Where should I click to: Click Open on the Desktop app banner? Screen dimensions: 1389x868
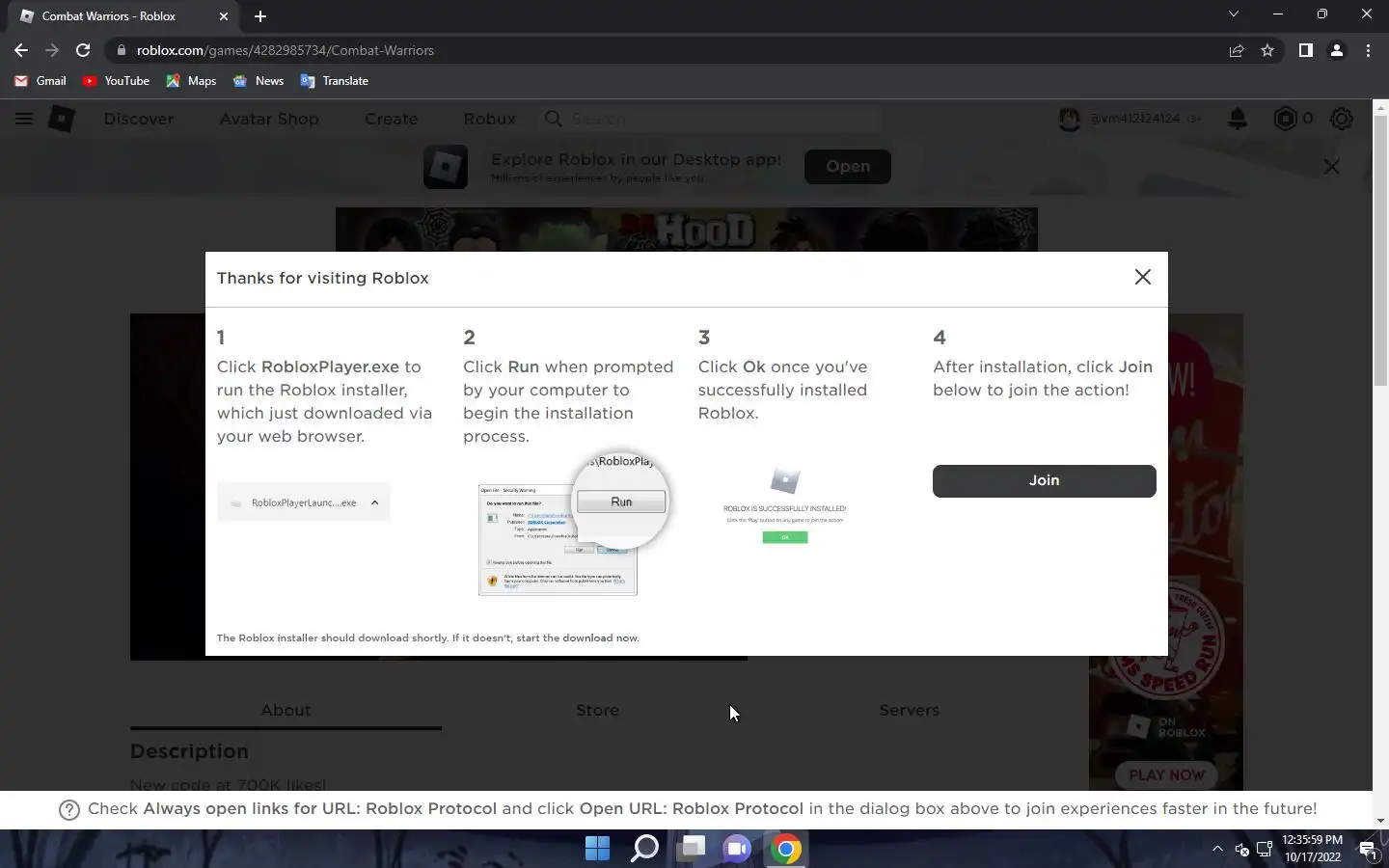pyautogui.click(x=848, y=166)
